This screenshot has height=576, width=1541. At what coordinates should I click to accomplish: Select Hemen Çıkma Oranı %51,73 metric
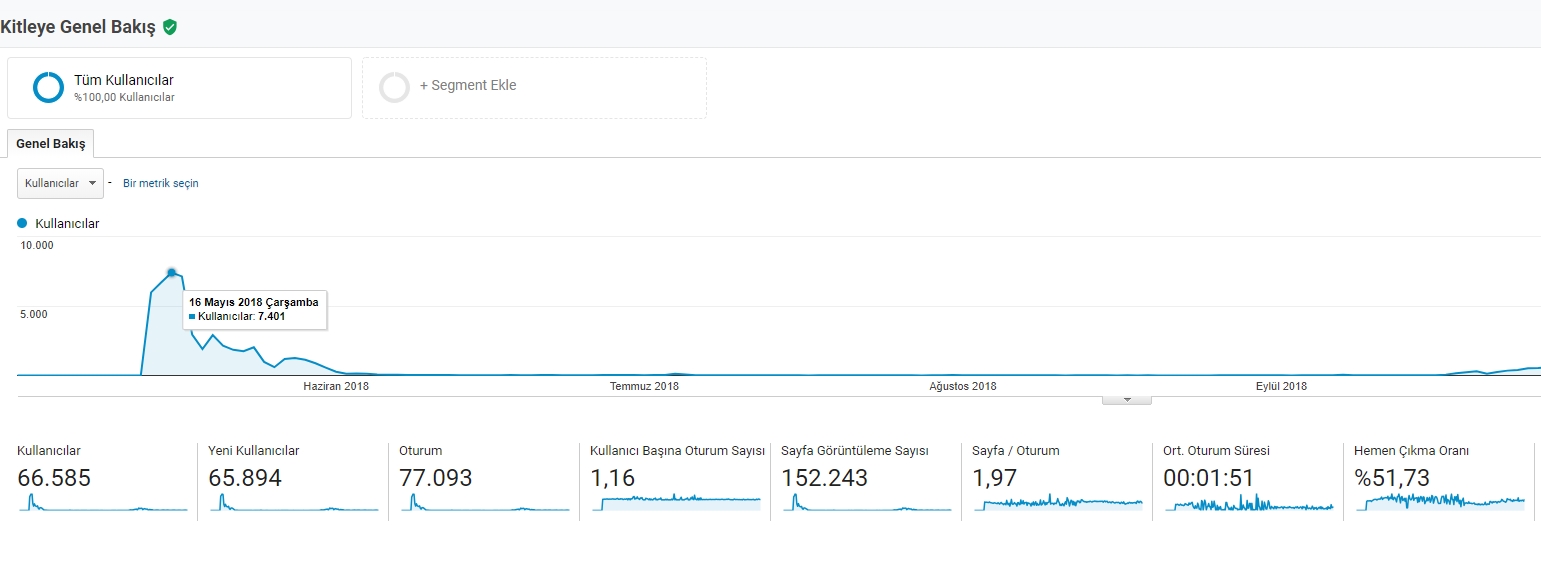(1439, 482)
